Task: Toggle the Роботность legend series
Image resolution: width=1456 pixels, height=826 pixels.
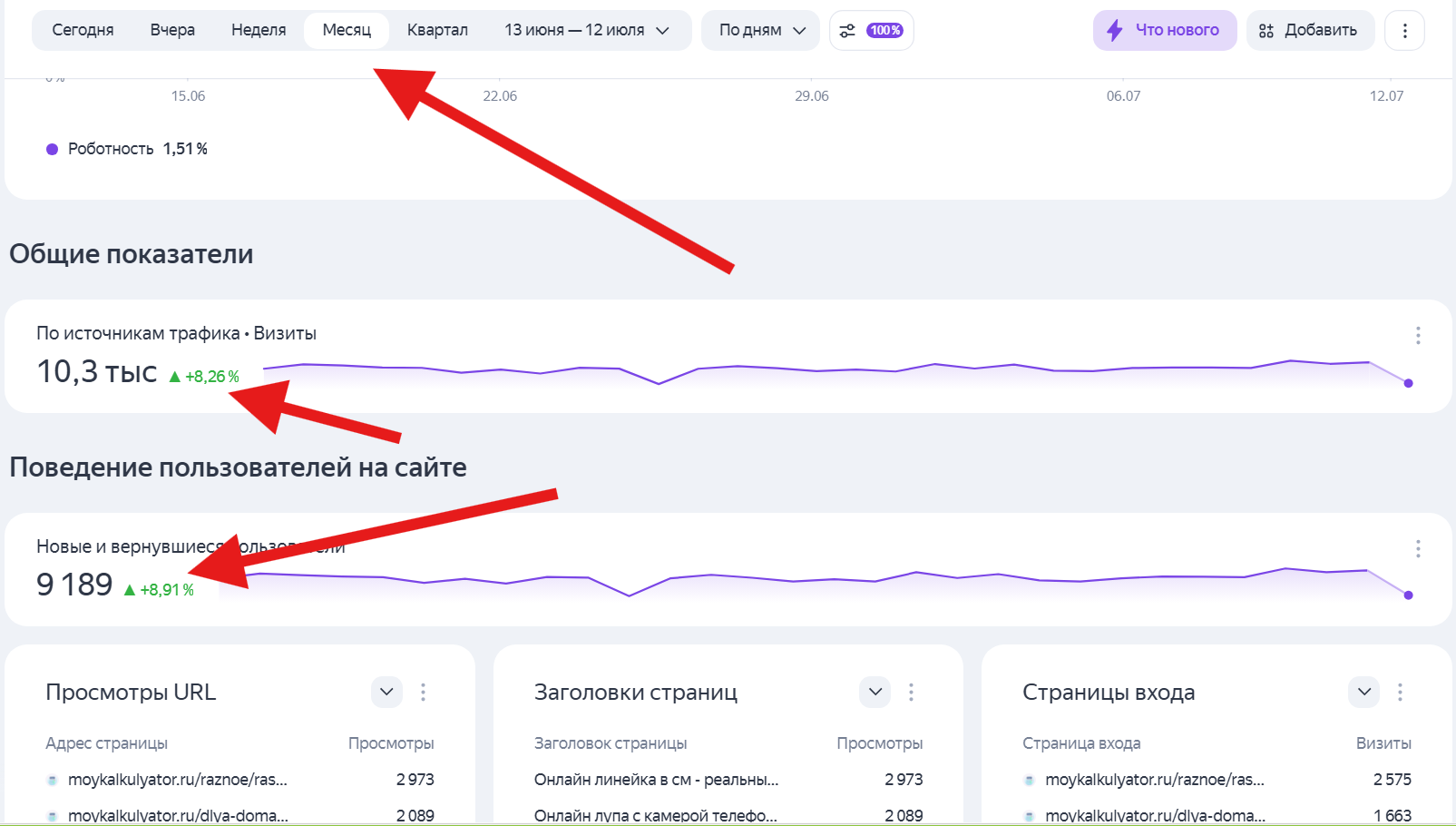Action: pyautogui.click(x=127, y=149)
